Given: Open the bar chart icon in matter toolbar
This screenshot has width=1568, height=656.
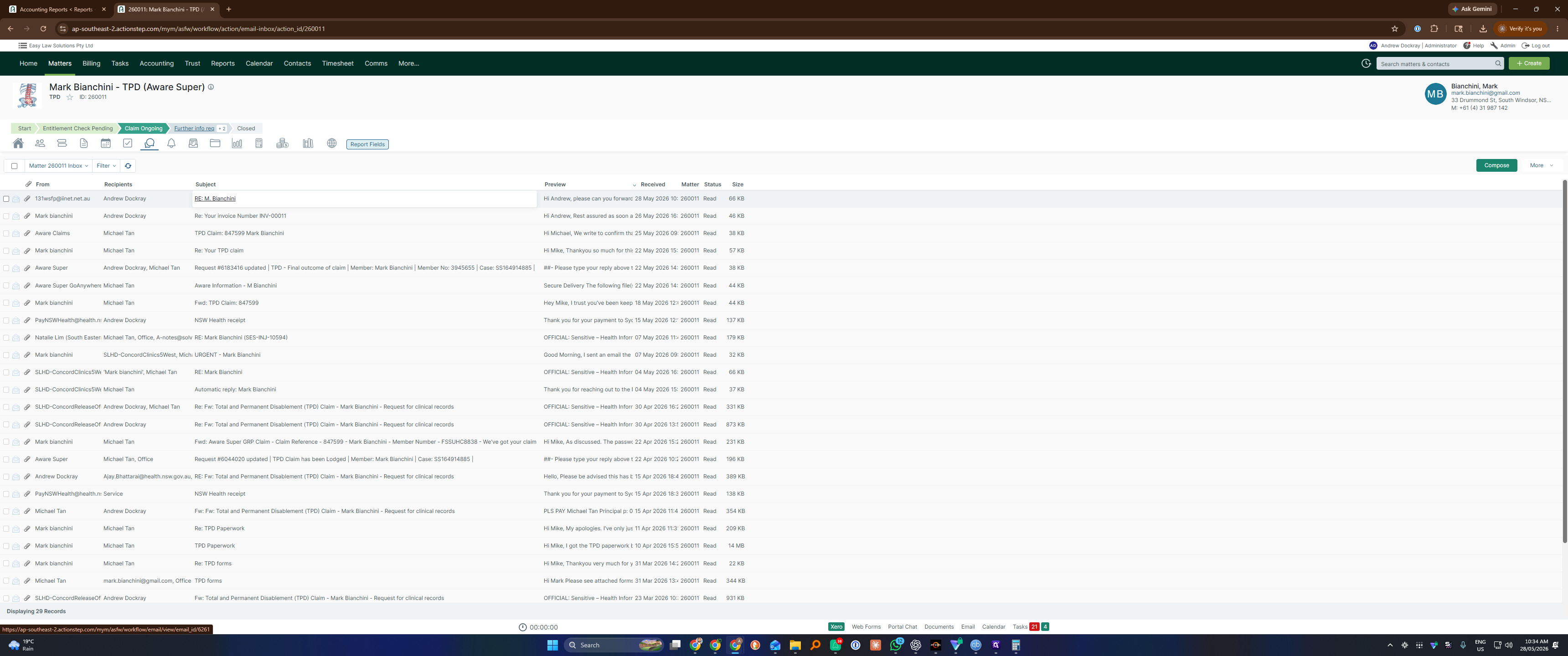Looking at the screenshot, I should pyautogui.click(x=237, y=143).
